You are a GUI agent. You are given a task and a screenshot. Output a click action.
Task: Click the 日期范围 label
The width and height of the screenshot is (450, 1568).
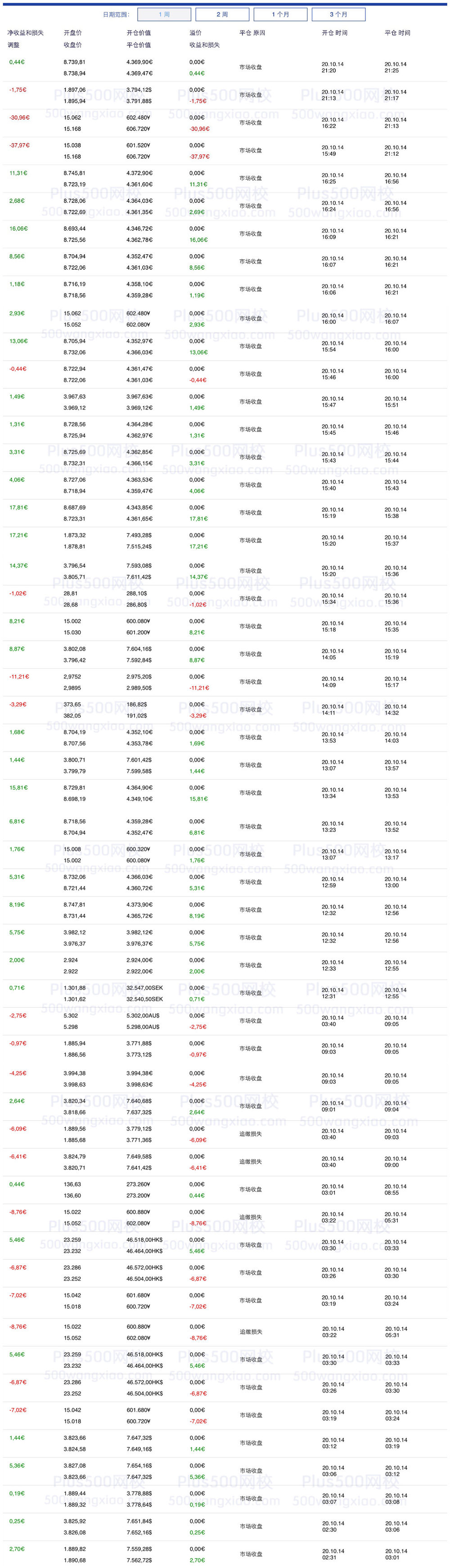[x=116, y=14]
